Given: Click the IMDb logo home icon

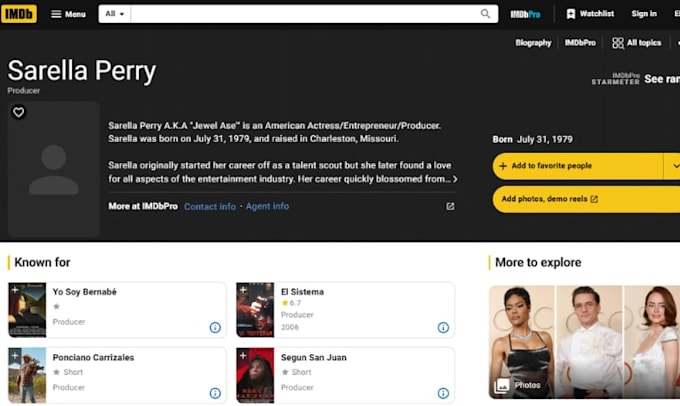Looking at the screenshot, I should (x=19, y=14).
